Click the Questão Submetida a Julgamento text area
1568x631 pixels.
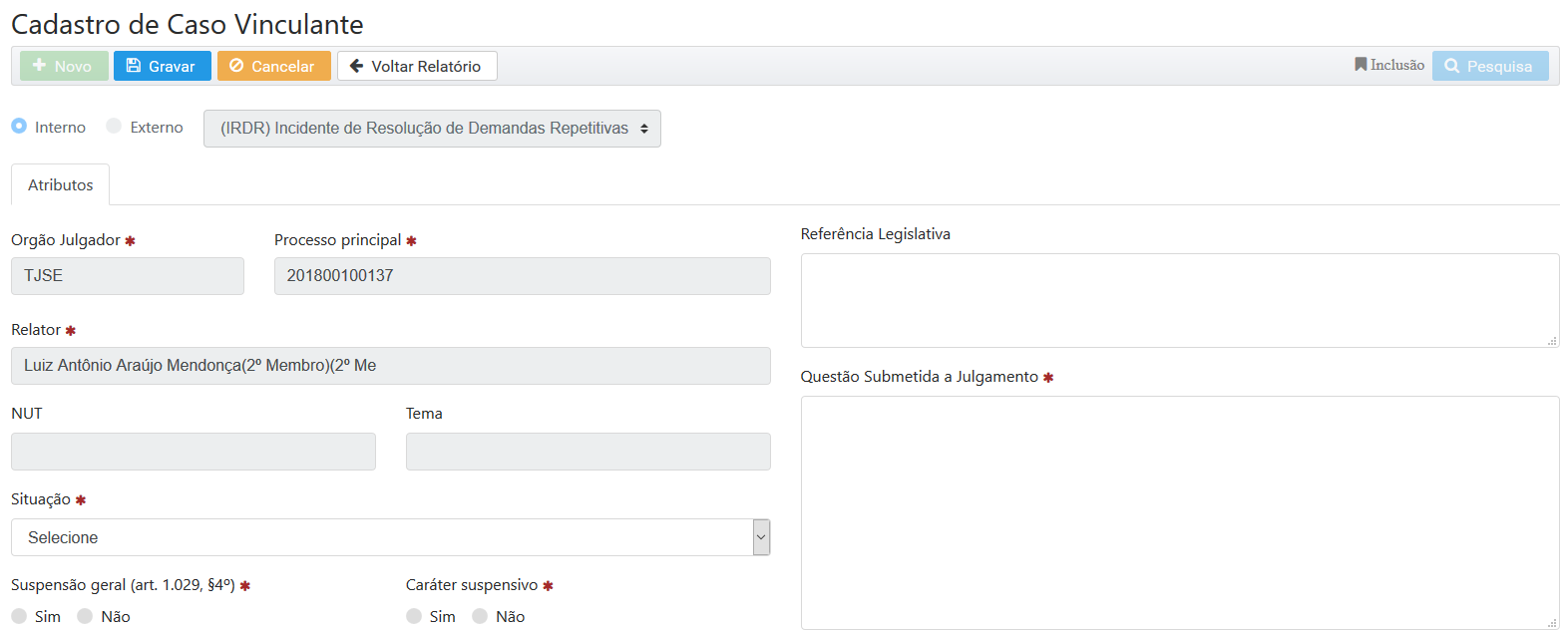(x=1179, y=512)
